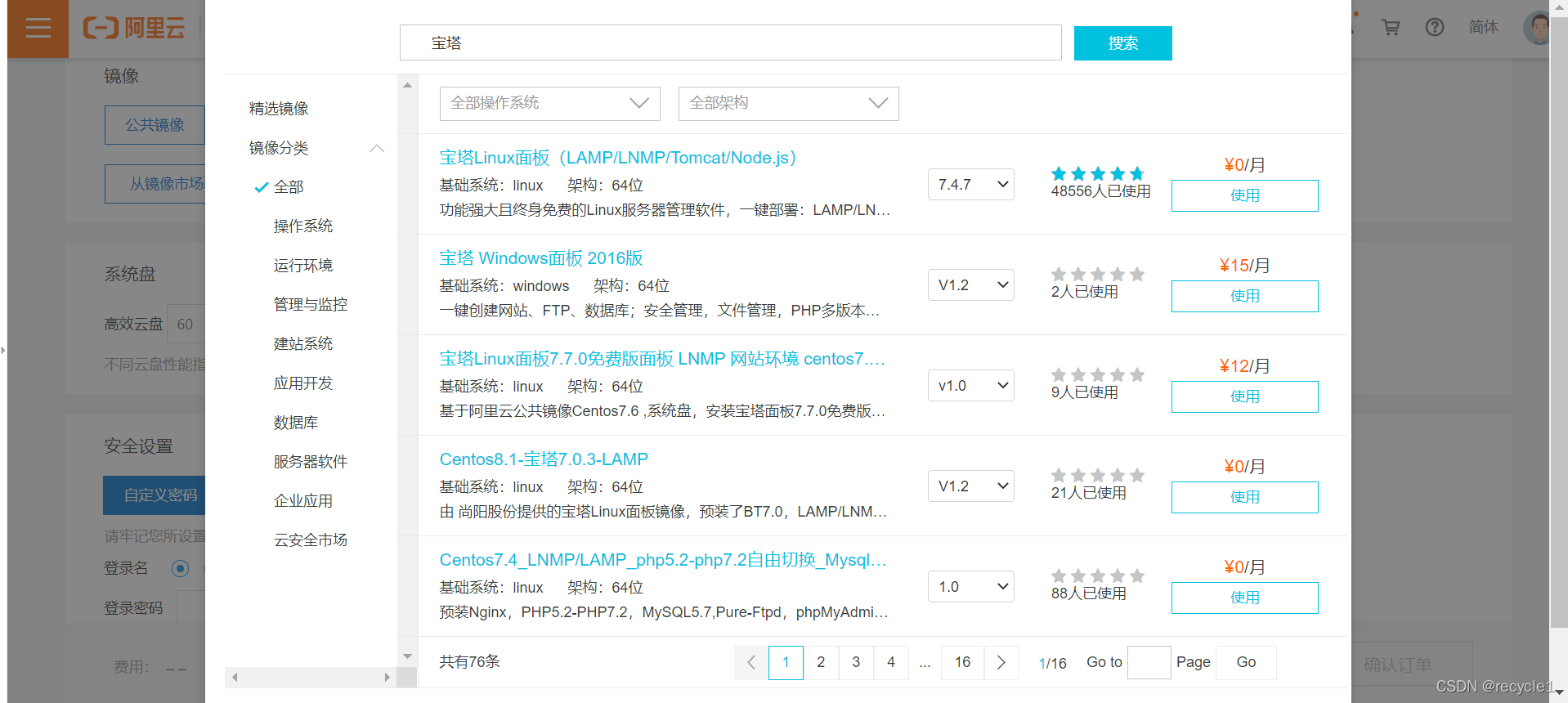The height and width of the screenshot is (703, 1568).
Task: Switch language via 简体 link
Action: 1484,28
